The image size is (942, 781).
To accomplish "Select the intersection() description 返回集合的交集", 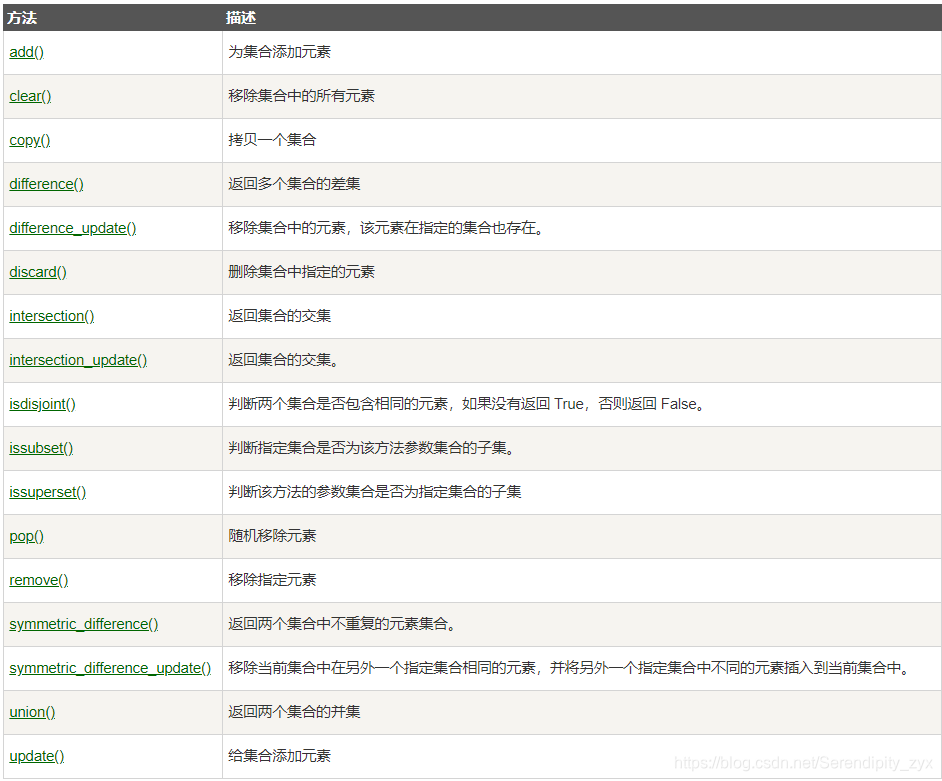I will click(x=279, y=316).
